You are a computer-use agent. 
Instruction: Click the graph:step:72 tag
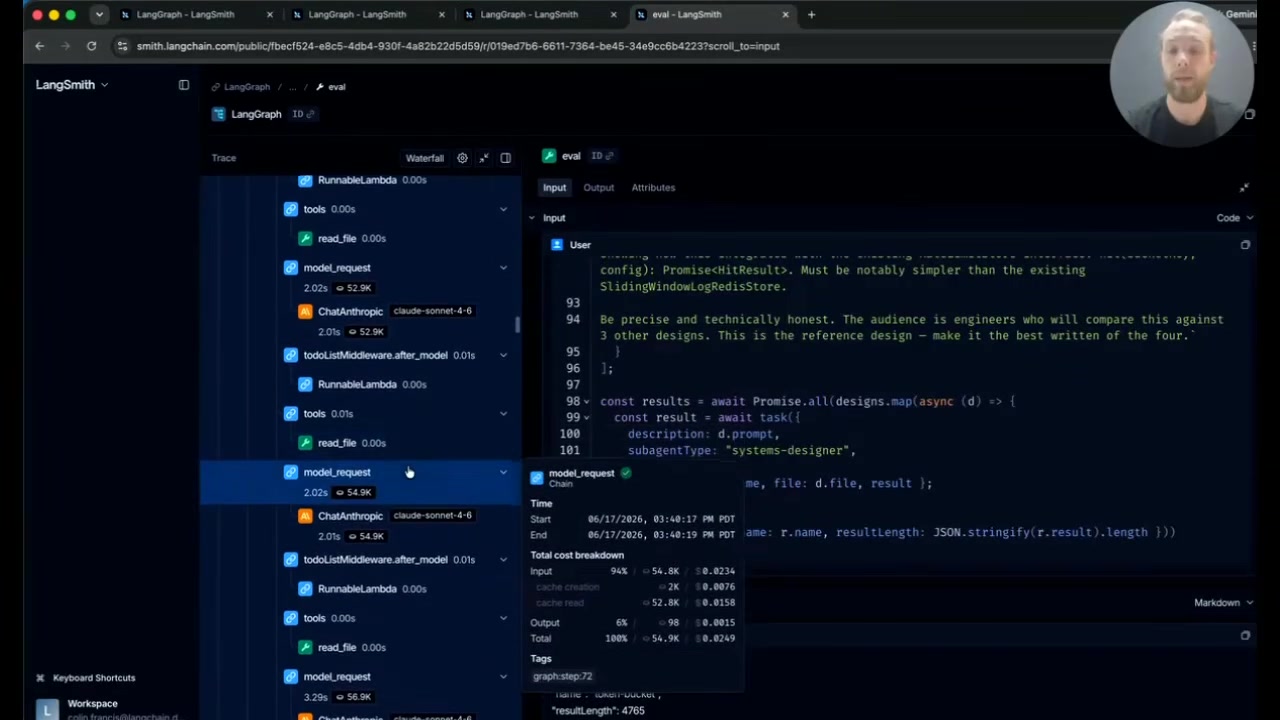tap(562, 677)
